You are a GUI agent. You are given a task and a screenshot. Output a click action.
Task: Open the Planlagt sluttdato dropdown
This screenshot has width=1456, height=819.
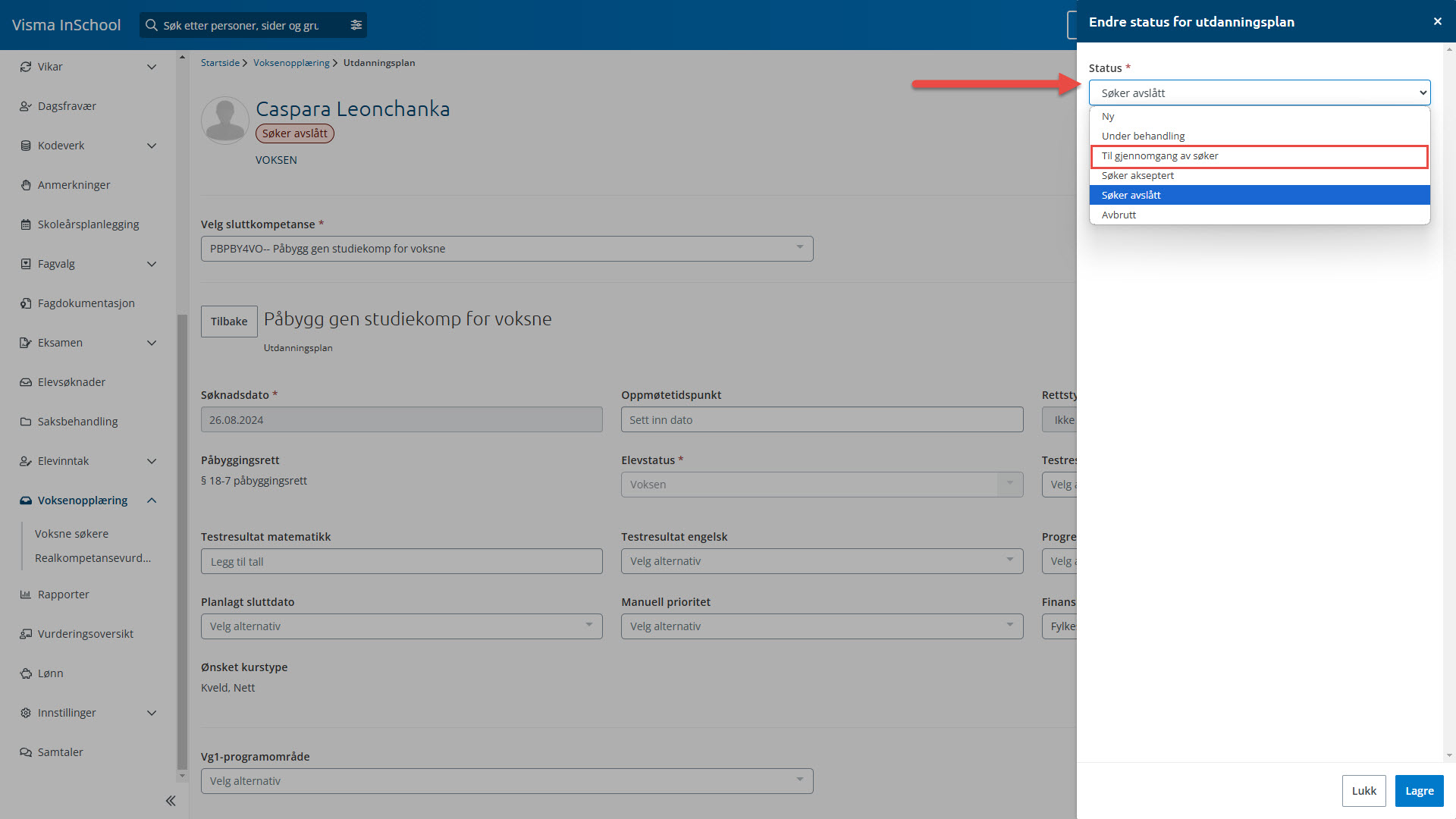(401, 626)
